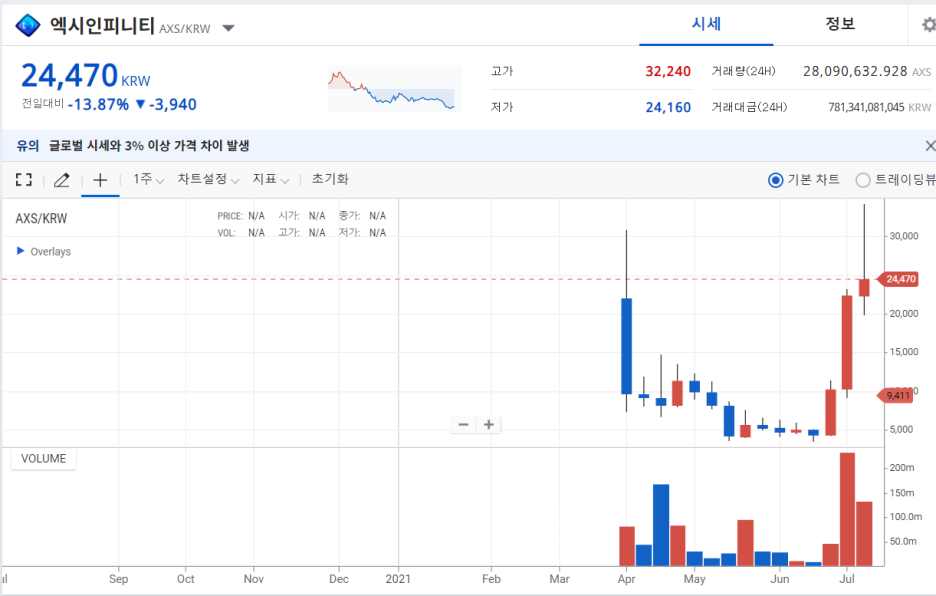Zoom out chart with minus button
Viewport: 936px width, 596px height.
pyautogui.click(x=463, y=425)
